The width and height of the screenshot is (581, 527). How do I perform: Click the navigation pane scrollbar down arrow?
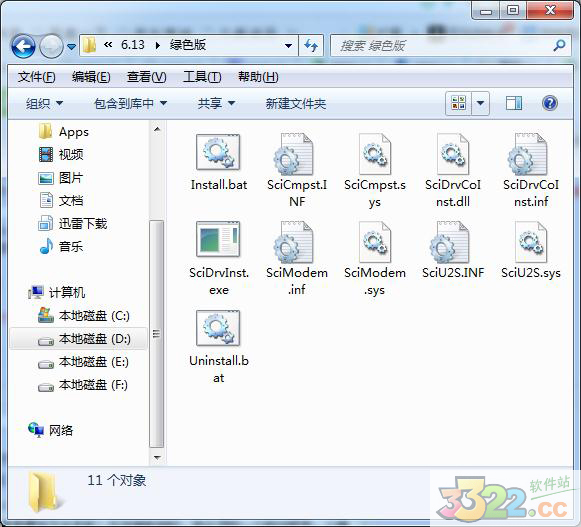click(157, 457)
